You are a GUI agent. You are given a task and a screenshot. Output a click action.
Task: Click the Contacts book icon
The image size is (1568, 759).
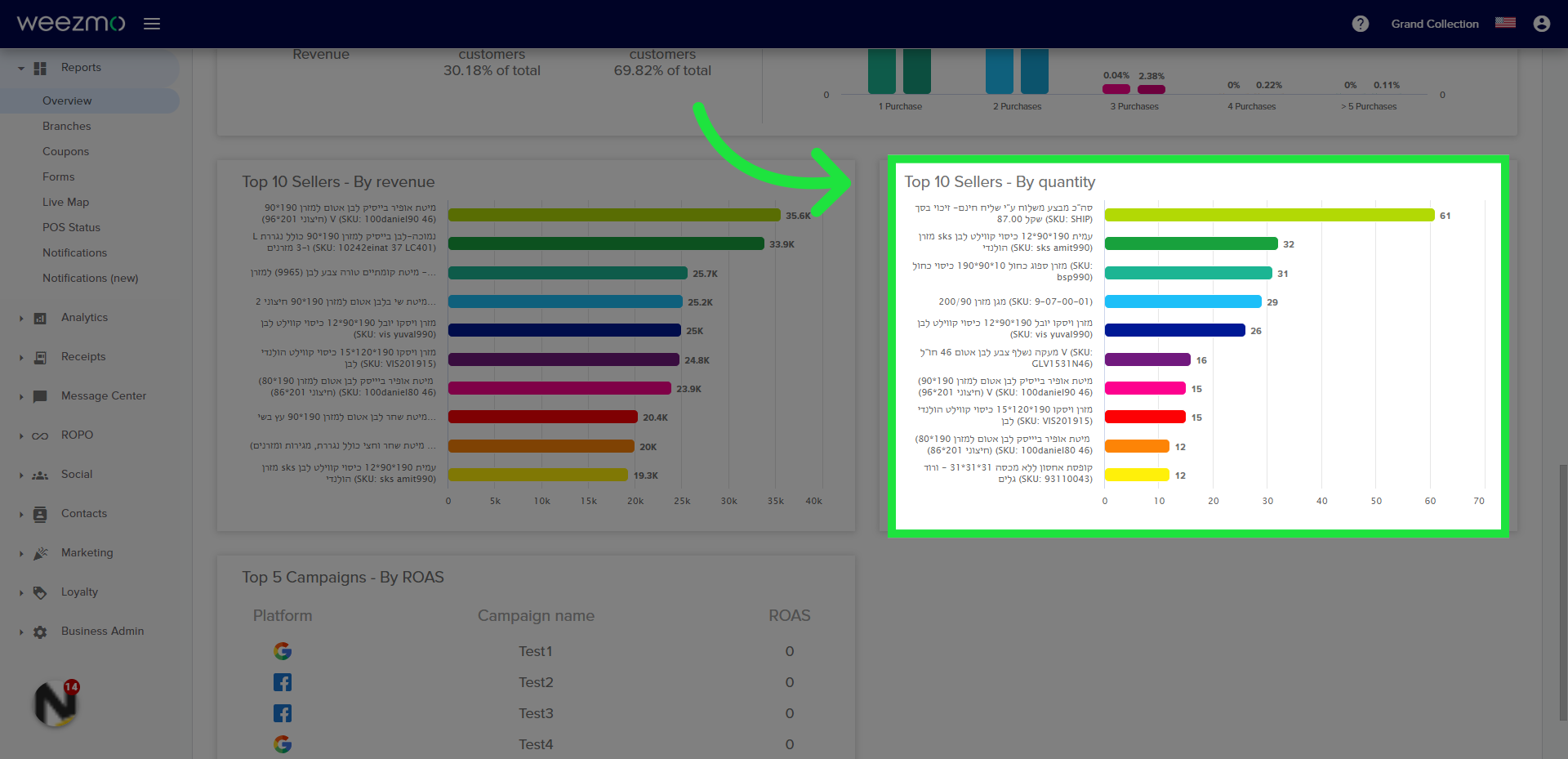point(40,514)
